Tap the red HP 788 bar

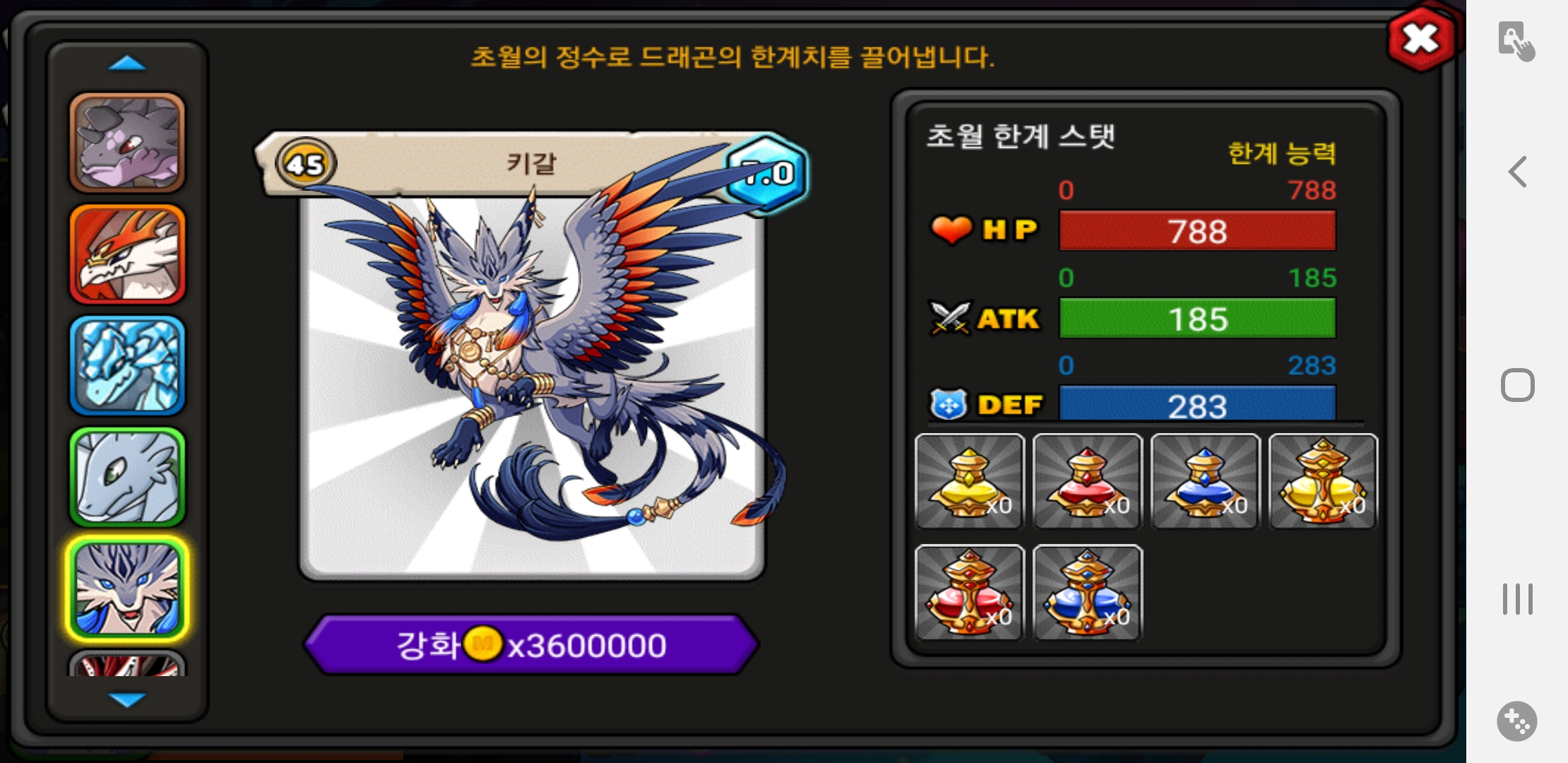coord(1197,231)
